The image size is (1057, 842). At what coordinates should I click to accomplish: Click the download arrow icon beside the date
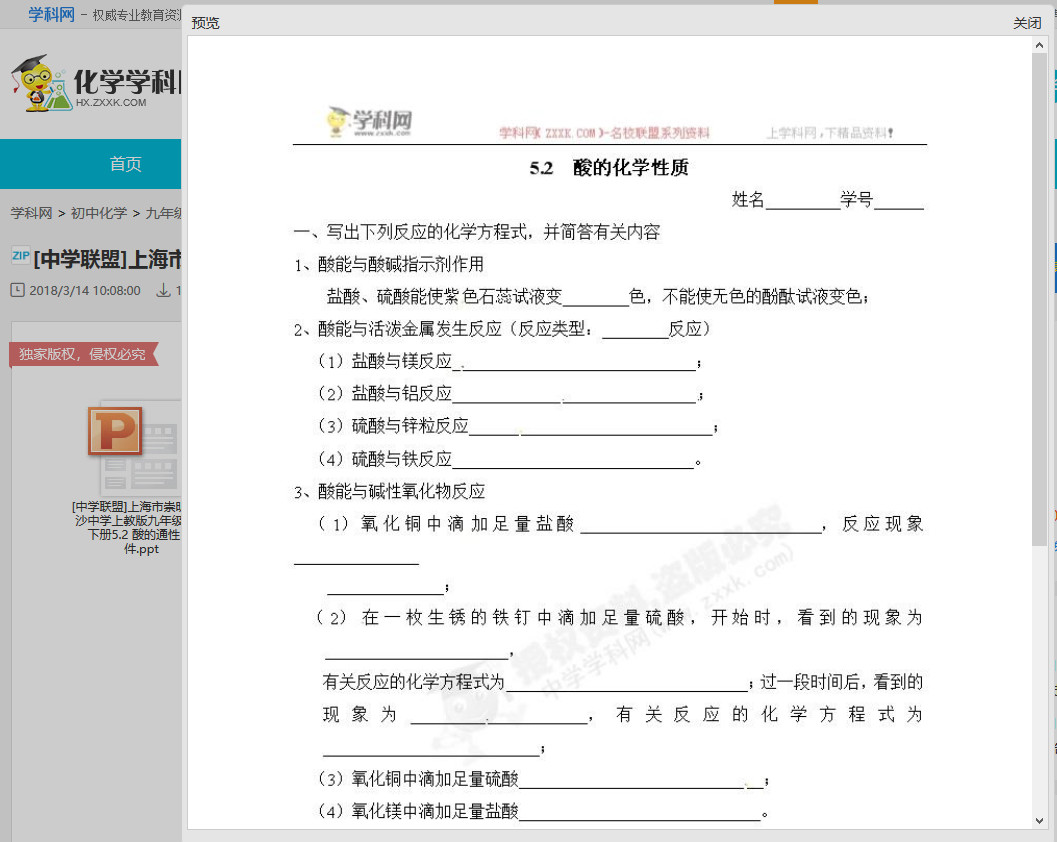point(163,290)
